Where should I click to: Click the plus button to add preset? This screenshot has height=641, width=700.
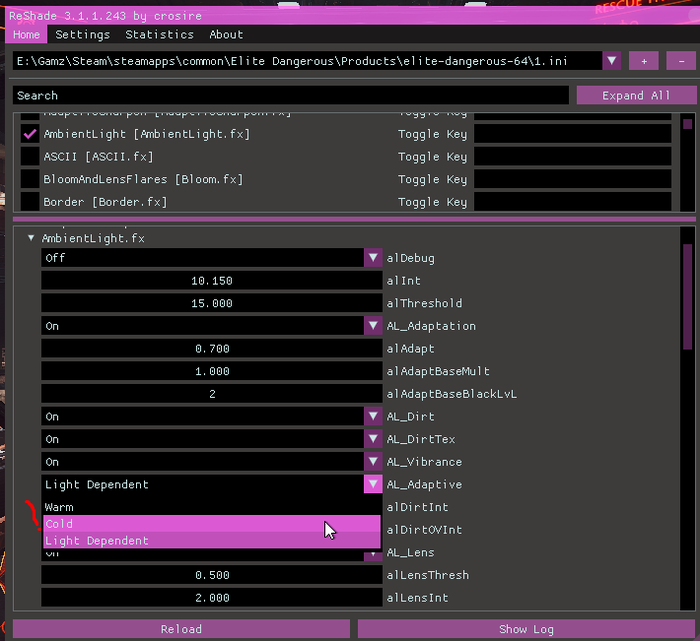click(644, 61)
